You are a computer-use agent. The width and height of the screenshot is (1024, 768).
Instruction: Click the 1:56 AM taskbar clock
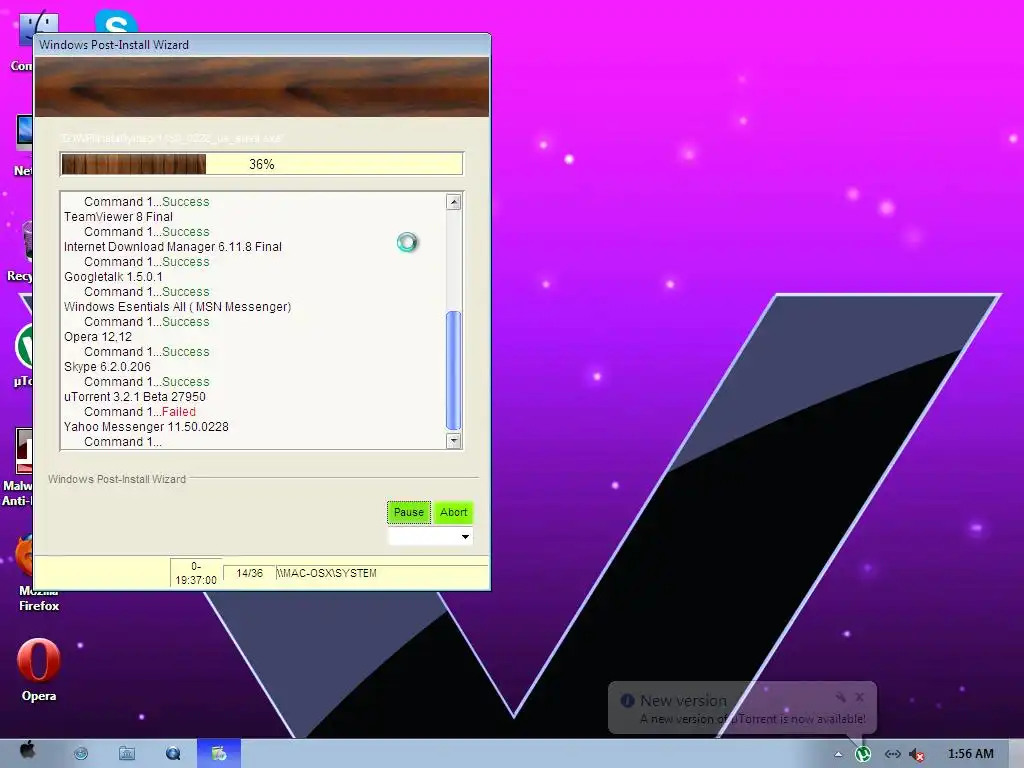pos(970,754)
